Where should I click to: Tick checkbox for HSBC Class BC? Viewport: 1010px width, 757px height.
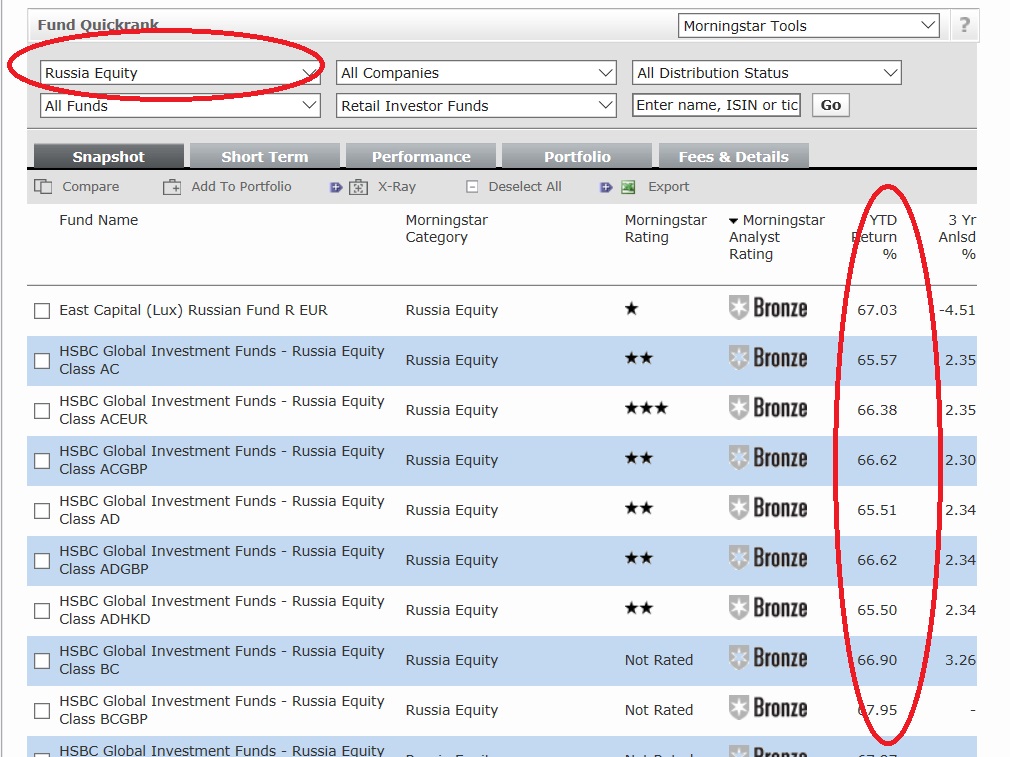tap(42, 660)
